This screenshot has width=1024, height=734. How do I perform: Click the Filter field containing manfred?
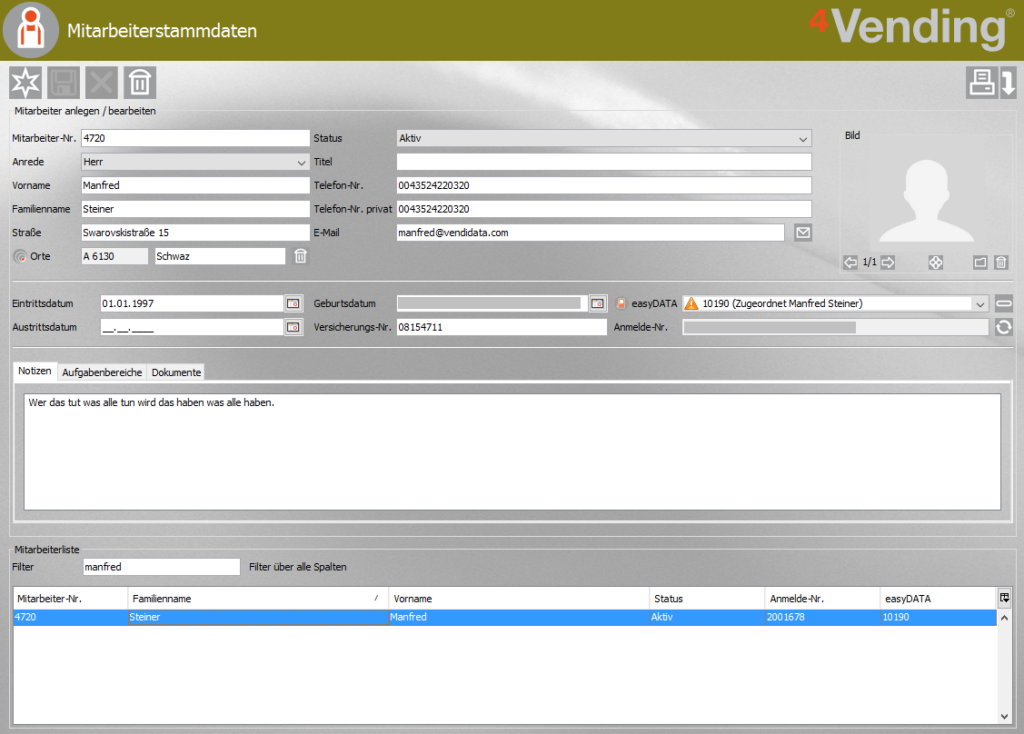pyautogui.click(x=161, y=567)
